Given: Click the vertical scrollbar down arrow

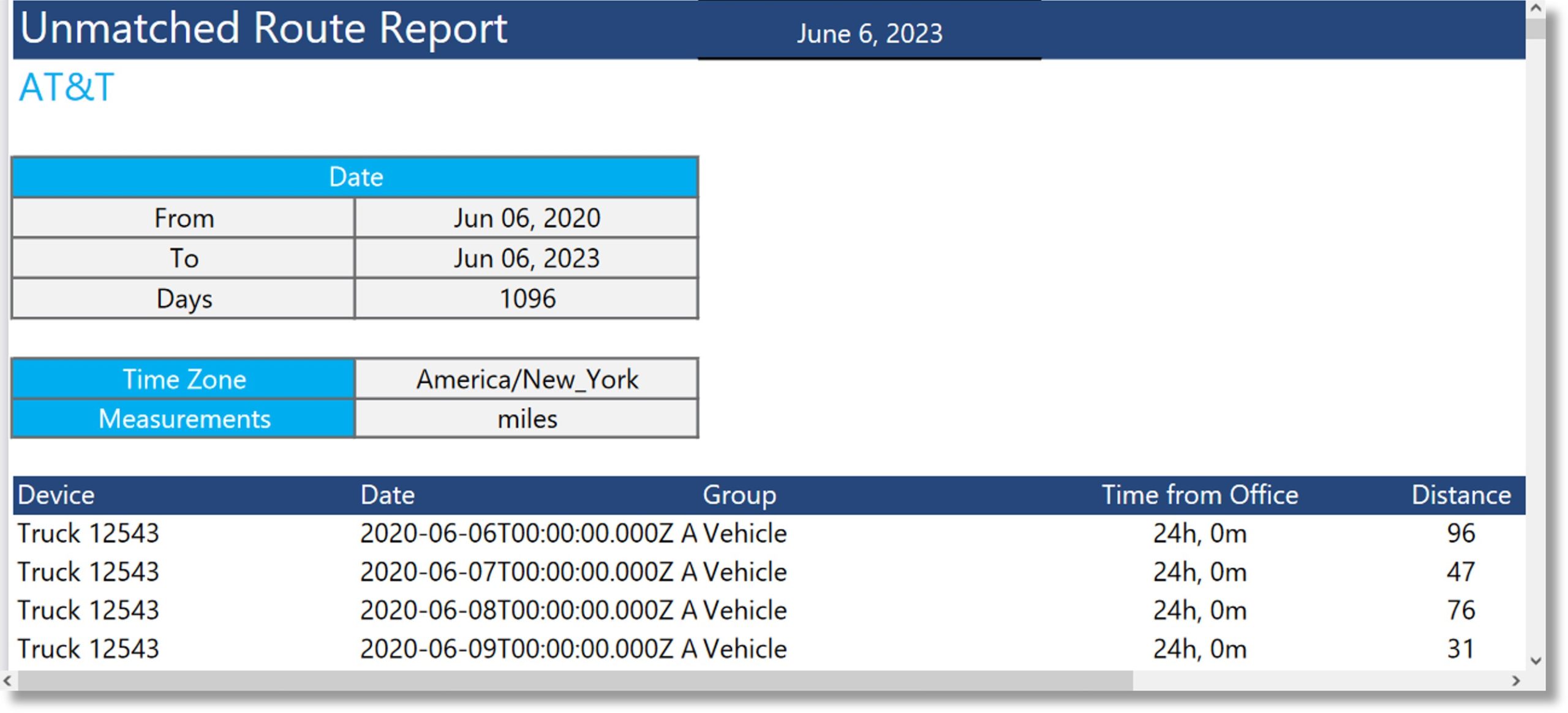Looking at the screenshot, I should (x=1536, y=661).
